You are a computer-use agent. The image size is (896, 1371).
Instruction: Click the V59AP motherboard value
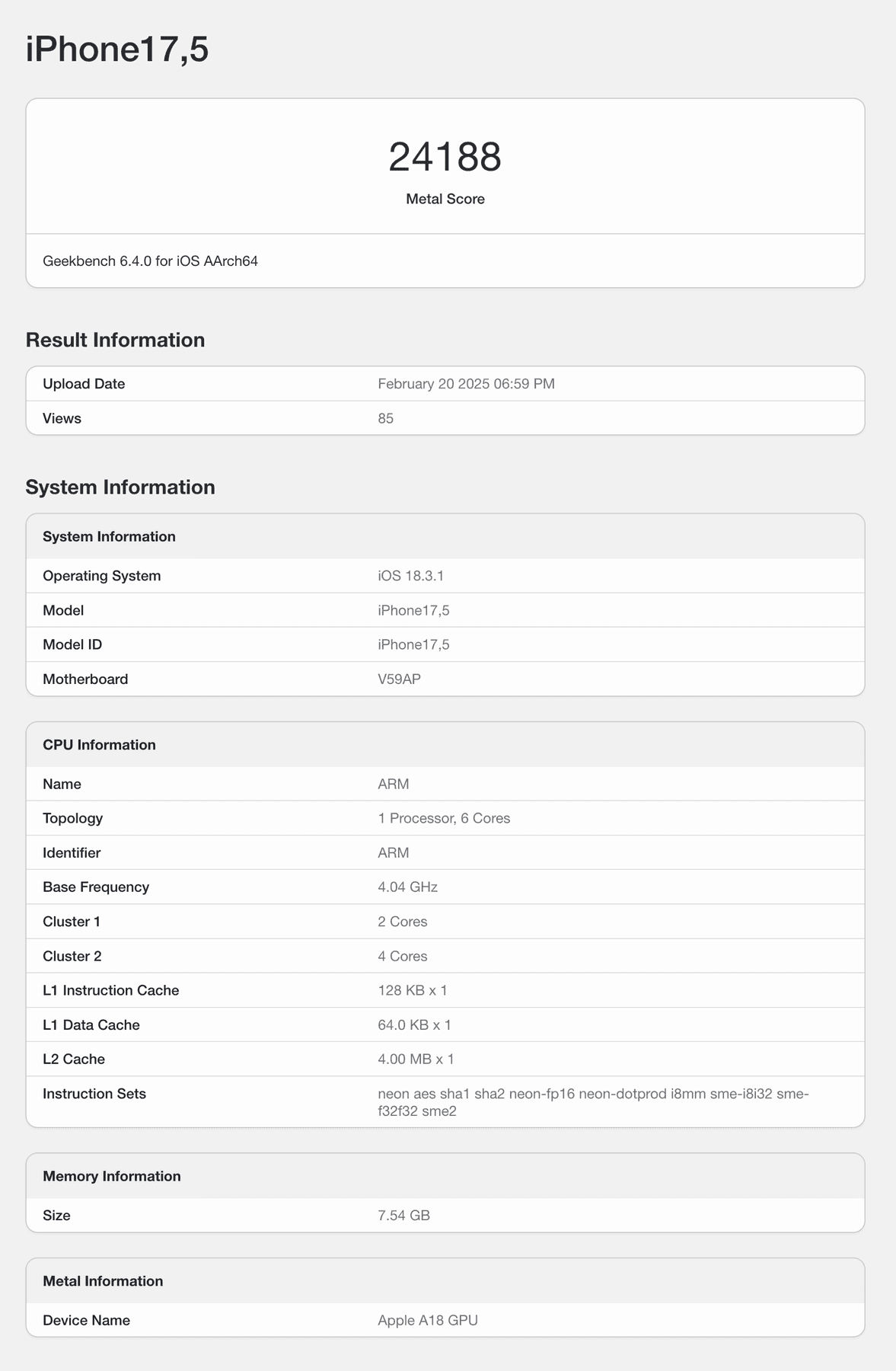pos(399,679)
